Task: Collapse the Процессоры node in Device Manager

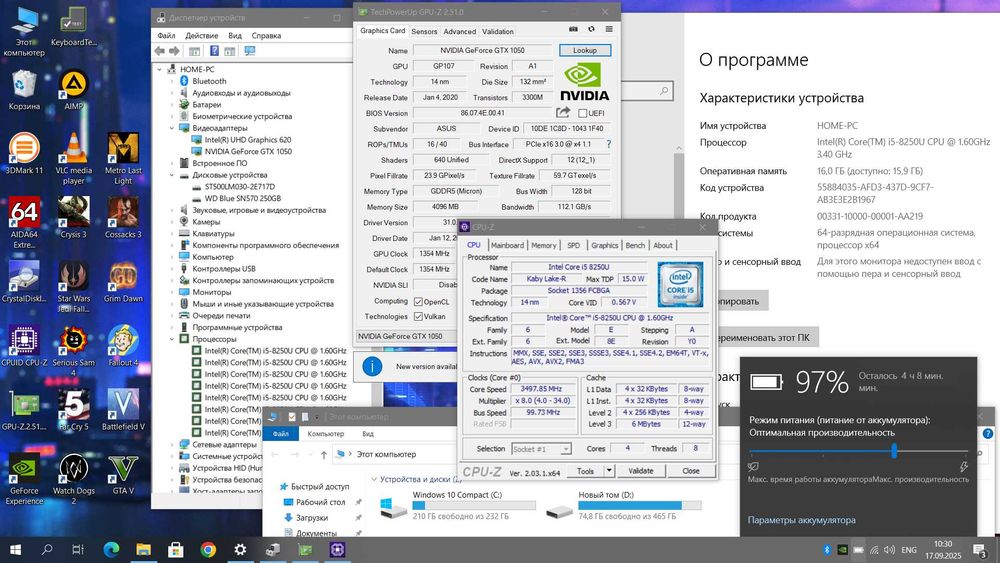Action: click(x=172, y=339)
